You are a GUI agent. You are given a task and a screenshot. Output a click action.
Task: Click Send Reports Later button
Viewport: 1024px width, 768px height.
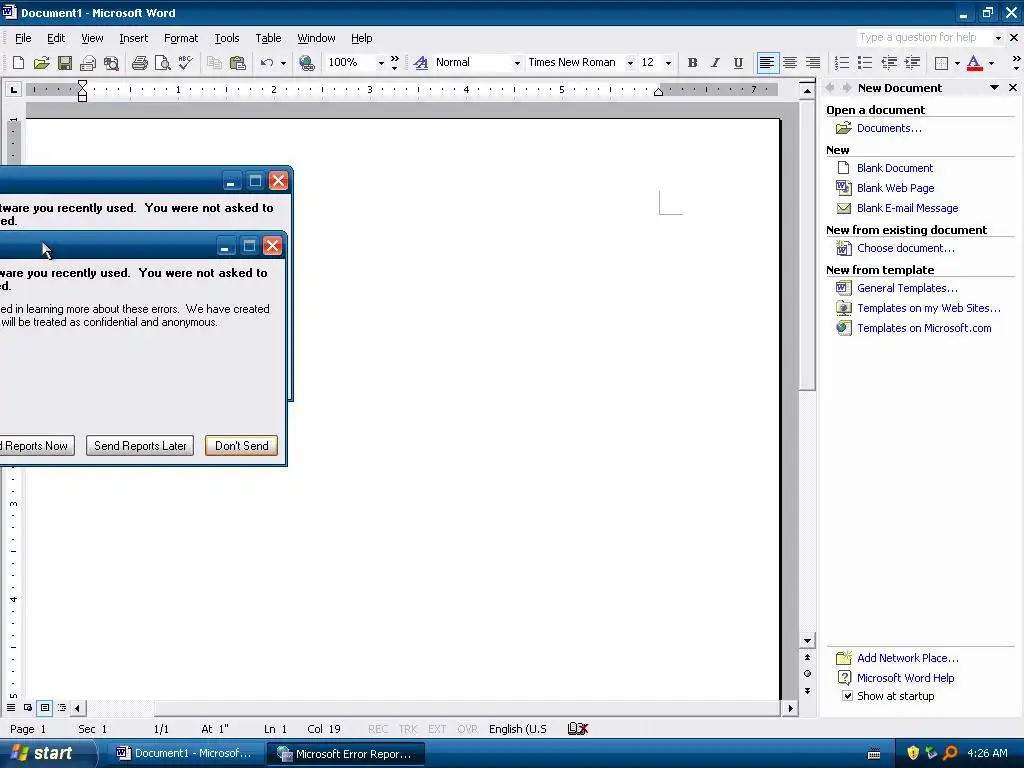click(x=140, y=445)
